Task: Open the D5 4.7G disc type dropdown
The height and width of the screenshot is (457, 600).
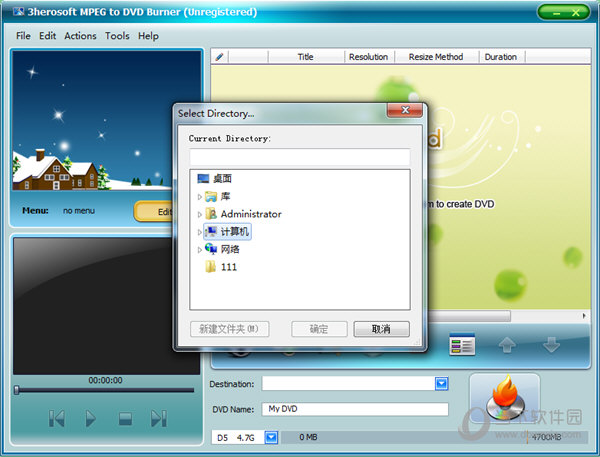Action: pos(272,437)
